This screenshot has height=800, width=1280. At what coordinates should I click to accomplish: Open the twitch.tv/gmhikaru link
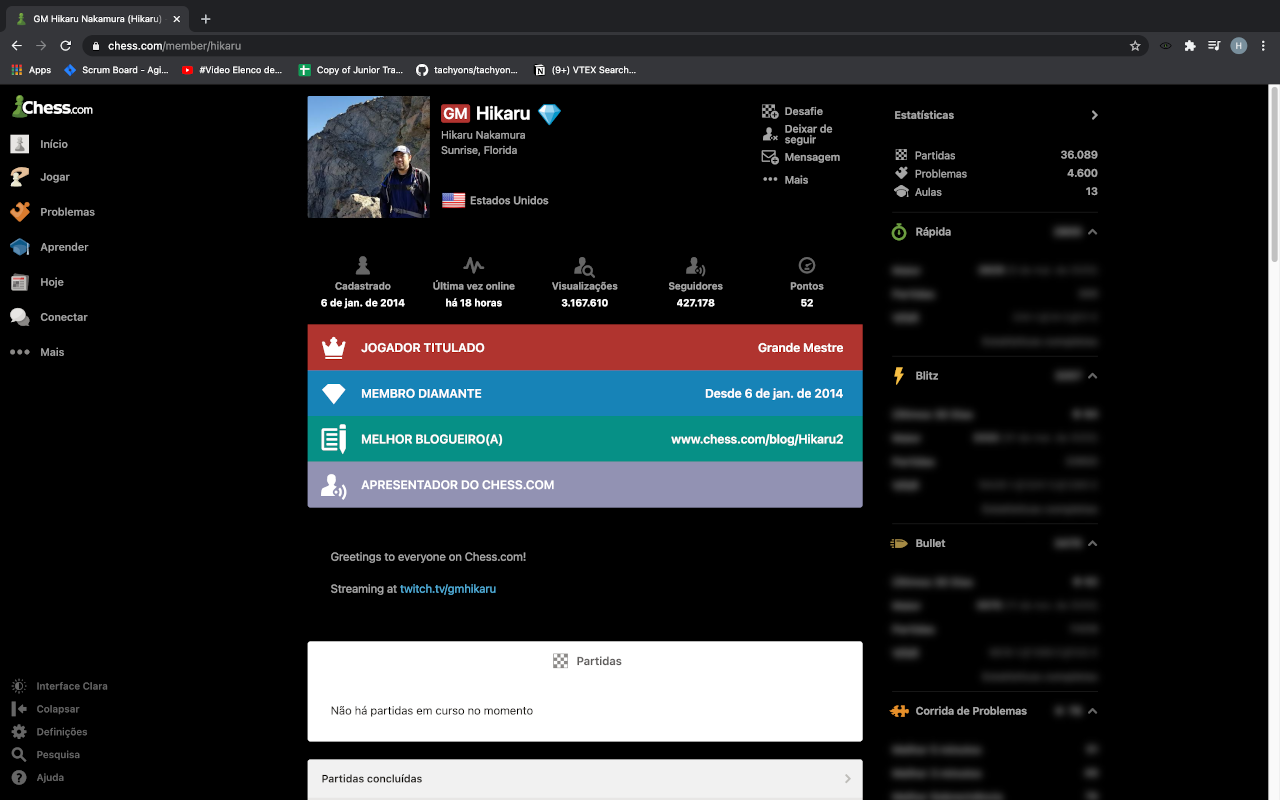pyautogui.click(x=448, y=589)
